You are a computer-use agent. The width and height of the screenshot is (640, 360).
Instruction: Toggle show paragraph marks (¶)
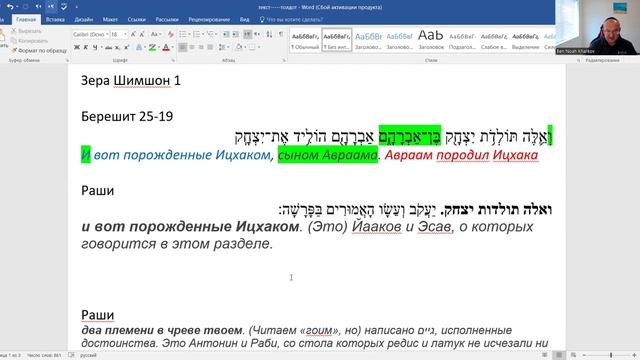point(281,34)
